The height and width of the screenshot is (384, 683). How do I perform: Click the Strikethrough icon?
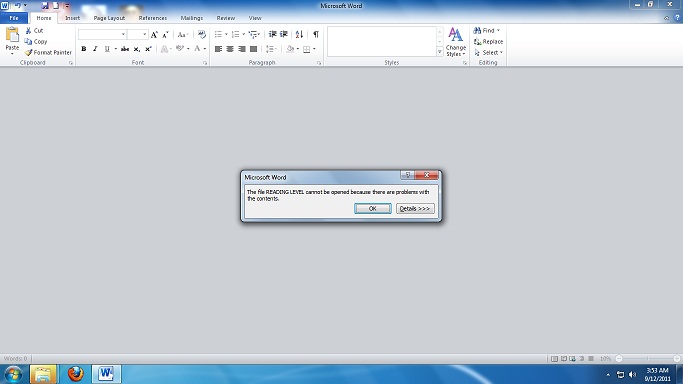click(125, 49)
